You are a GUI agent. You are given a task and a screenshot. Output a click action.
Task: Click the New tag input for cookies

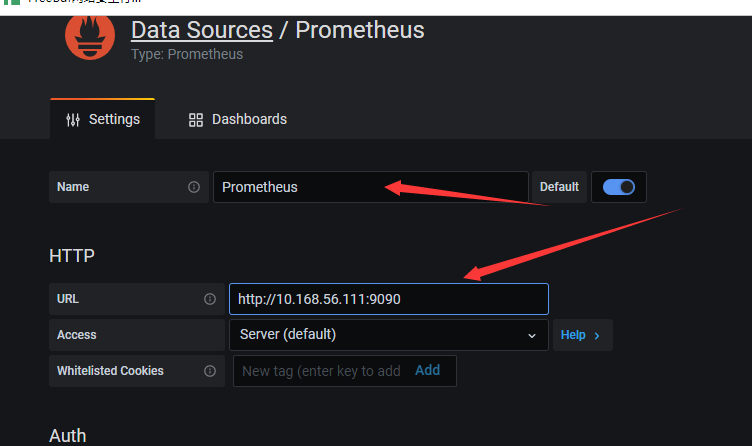321,371
